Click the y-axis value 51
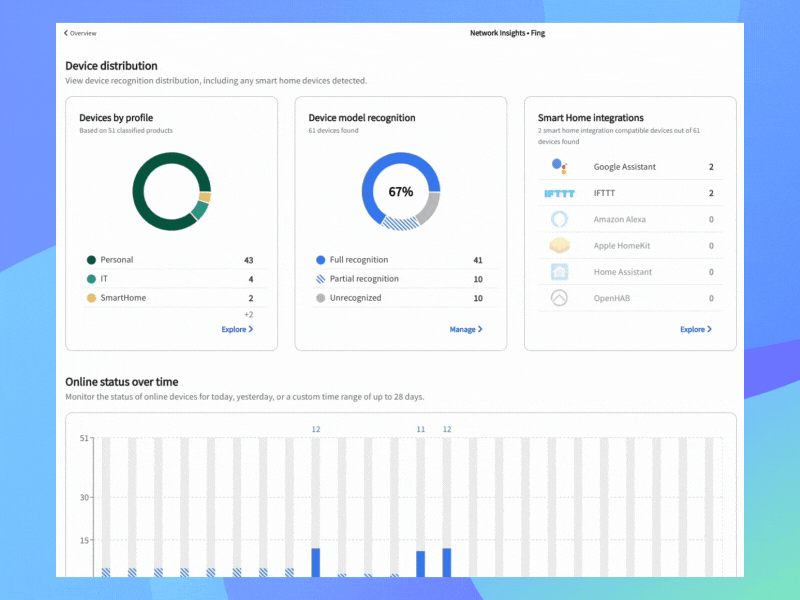Viewport: 800px width, 600px height. pyautogui.click(x=84, y=438)
